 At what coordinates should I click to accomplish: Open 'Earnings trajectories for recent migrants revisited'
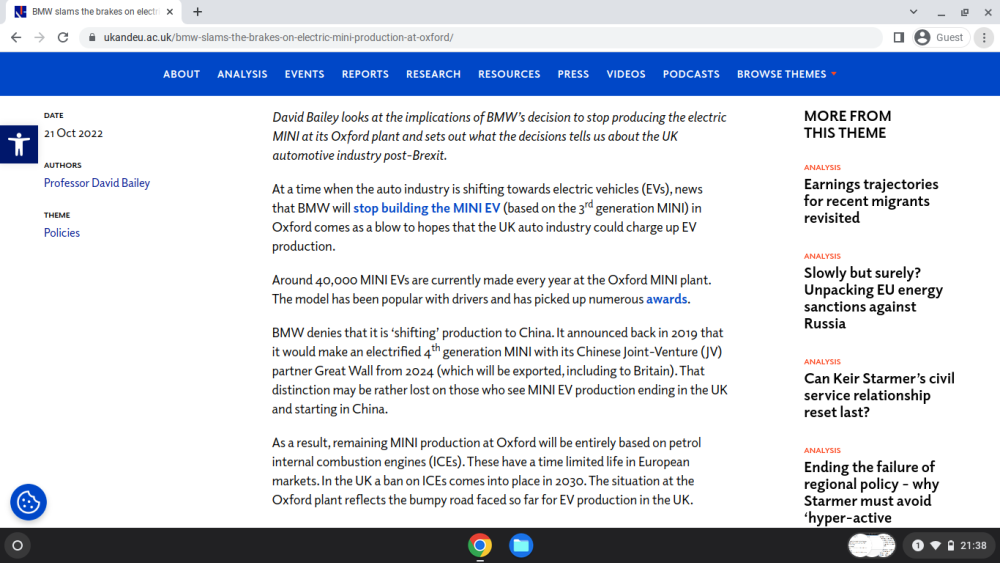tap(871, 201)
